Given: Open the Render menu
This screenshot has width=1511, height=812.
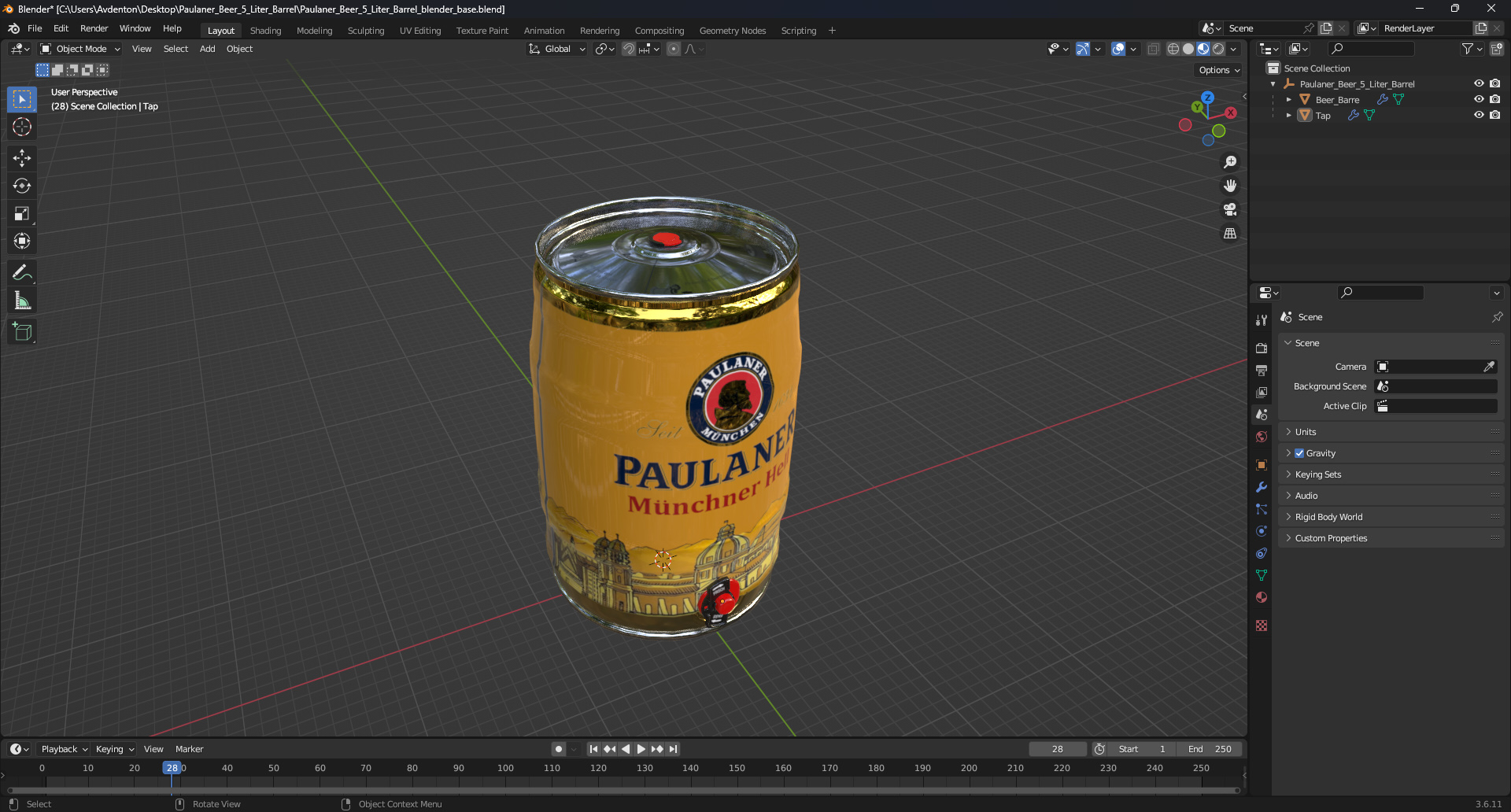Looking at the screenshot, I should coord(94,28).
